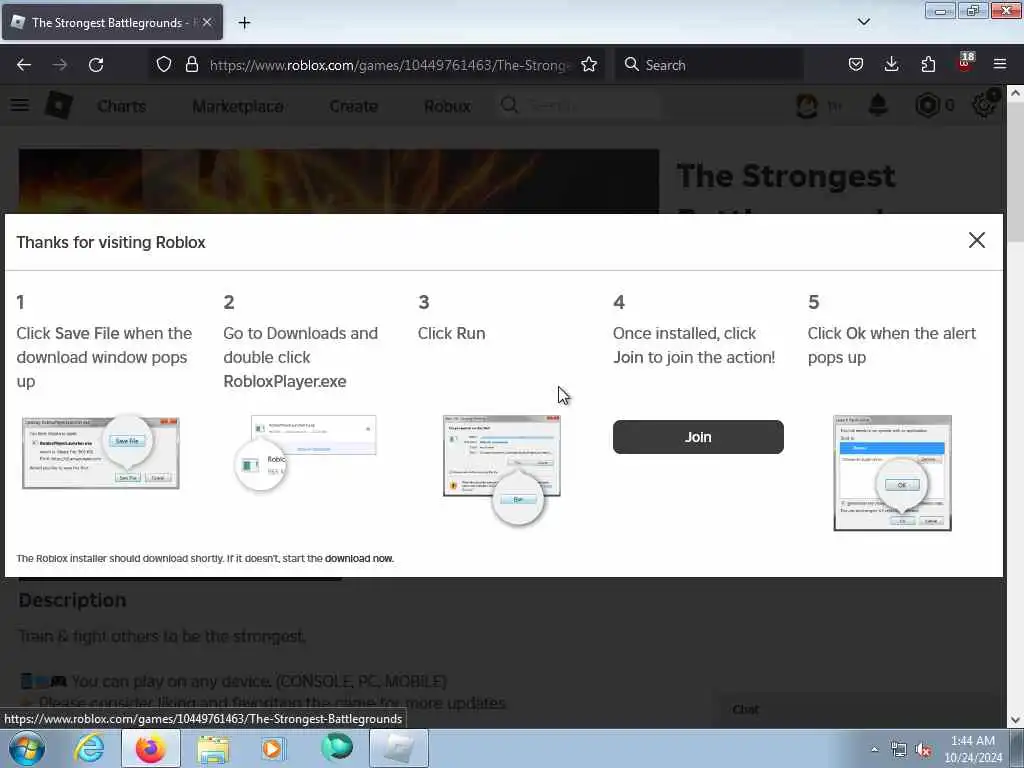Open the Firefox Downloads panel

891,65
